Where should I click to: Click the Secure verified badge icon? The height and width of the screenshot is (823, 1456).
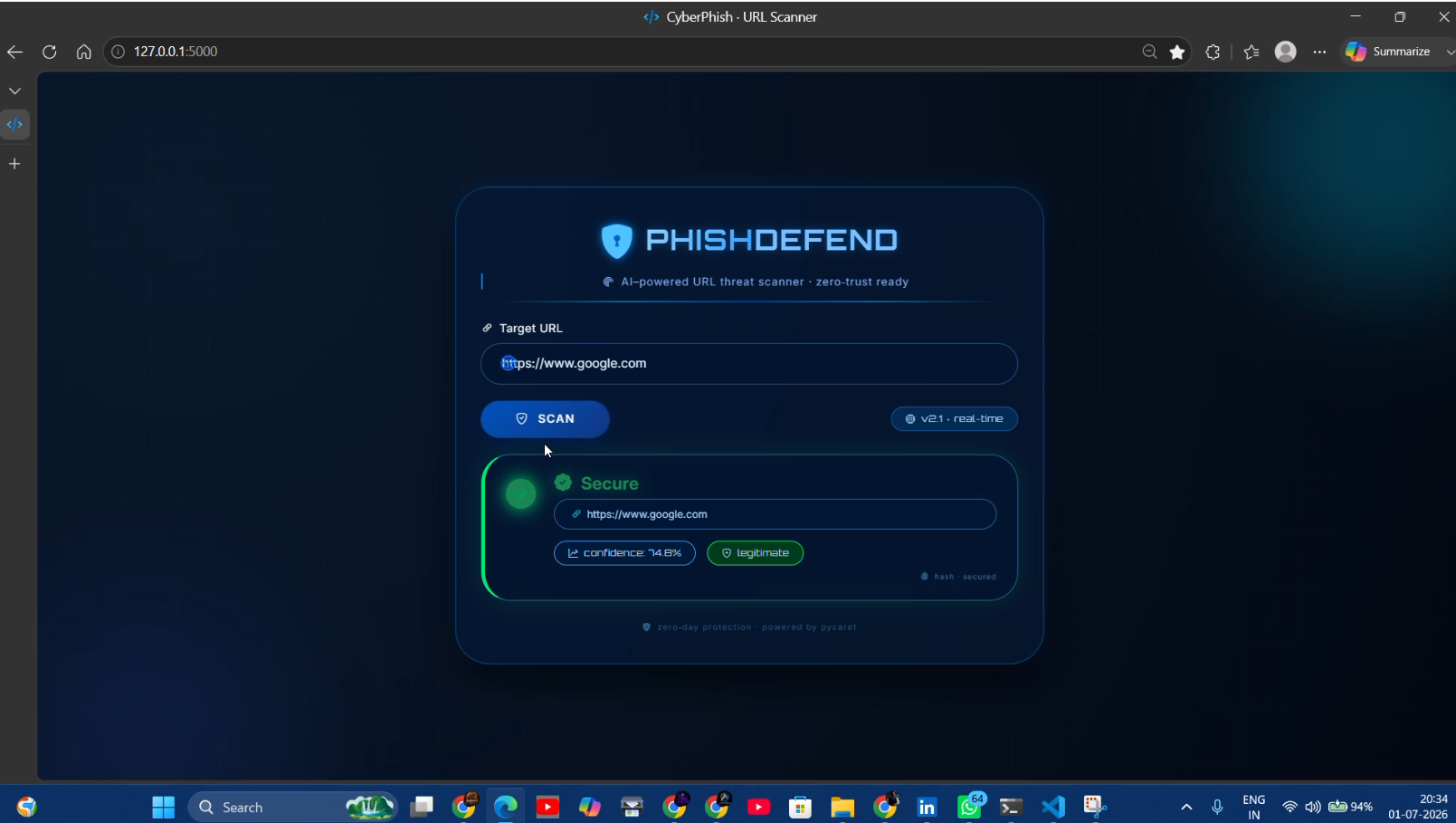click(x=563, y=483)
